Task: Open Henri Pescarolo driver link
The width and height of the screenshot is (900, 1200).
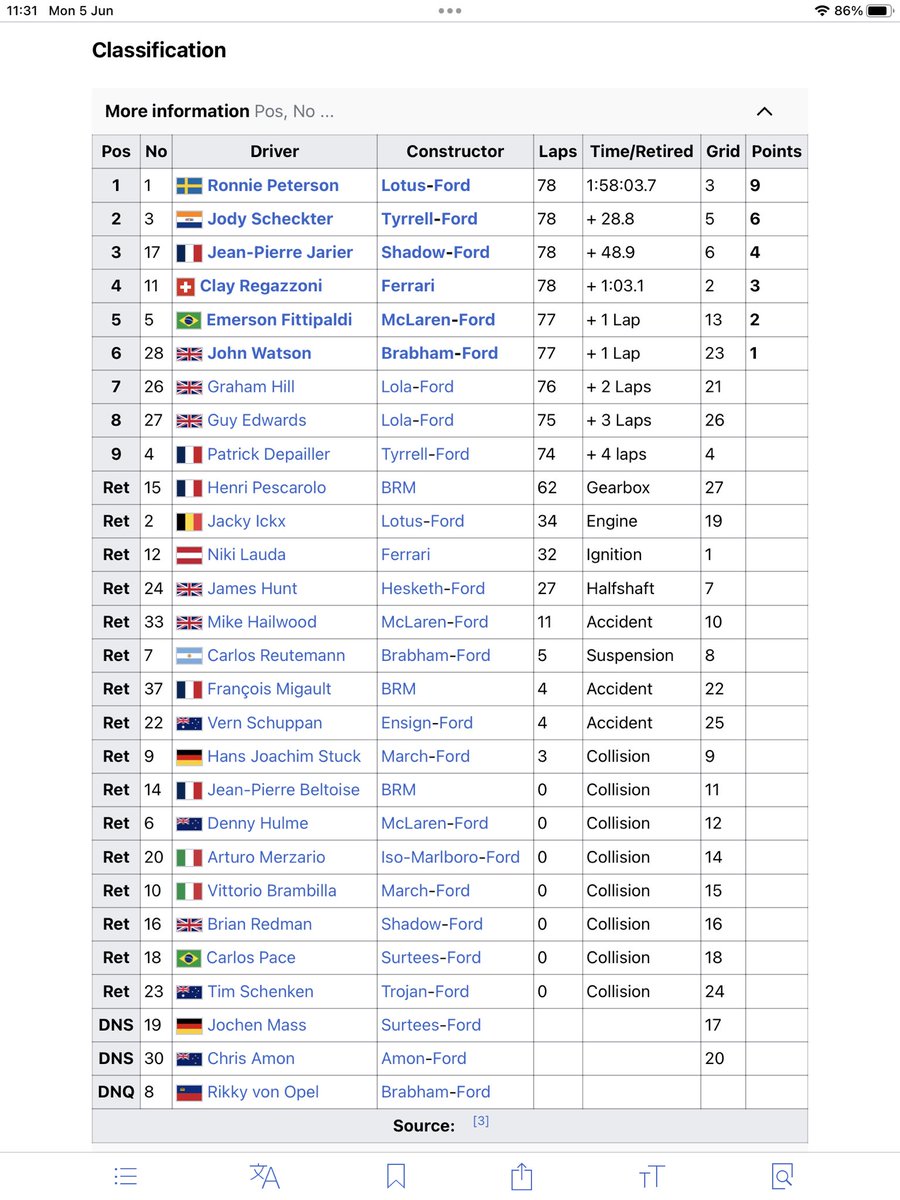Action: point(267,488)
